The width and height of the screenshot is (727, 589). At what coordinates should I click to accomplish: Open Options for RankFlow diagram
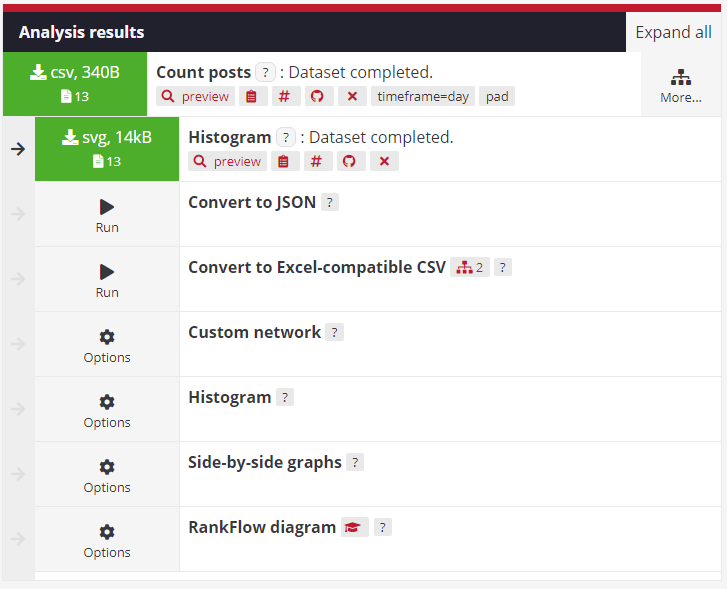(x=107, y=539)
